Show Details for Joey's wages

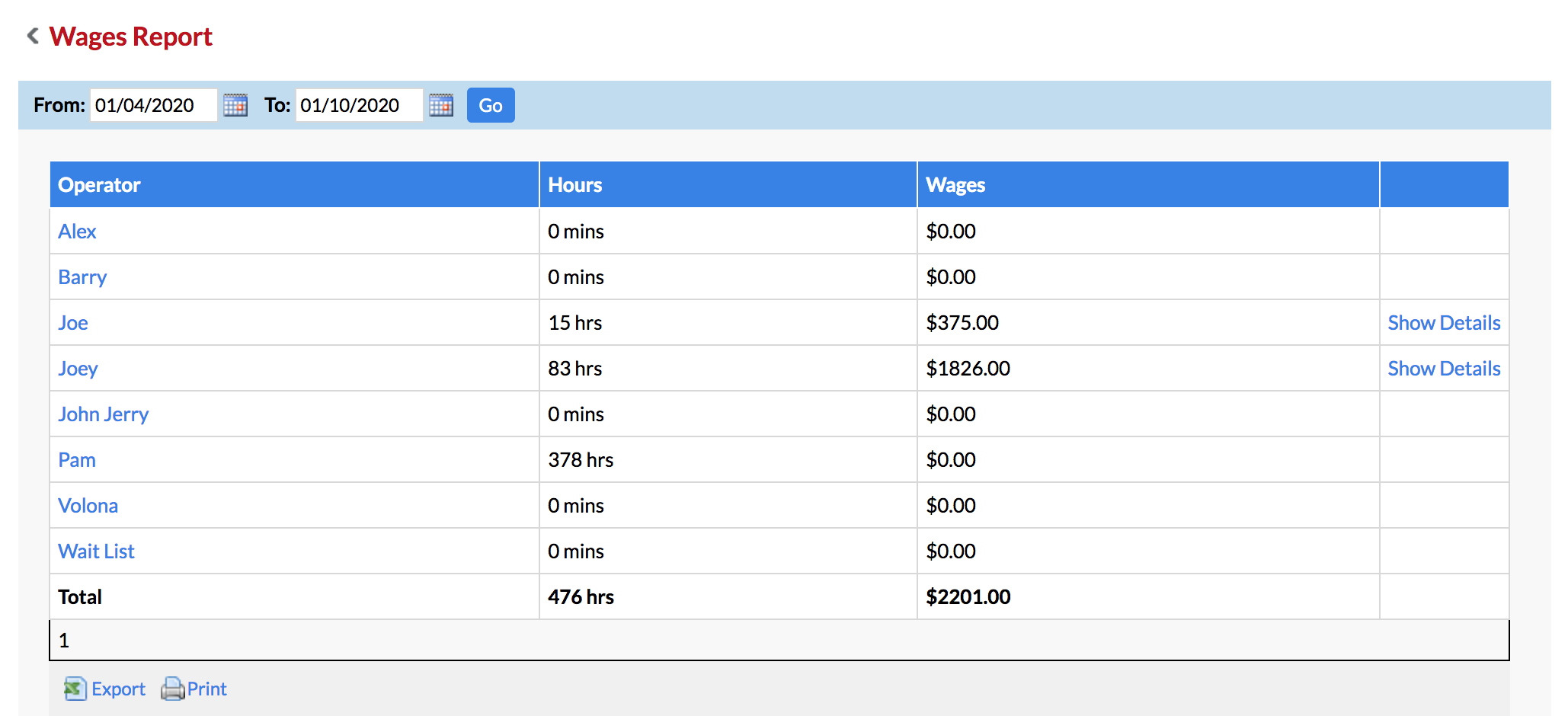tap(1444, 369)
